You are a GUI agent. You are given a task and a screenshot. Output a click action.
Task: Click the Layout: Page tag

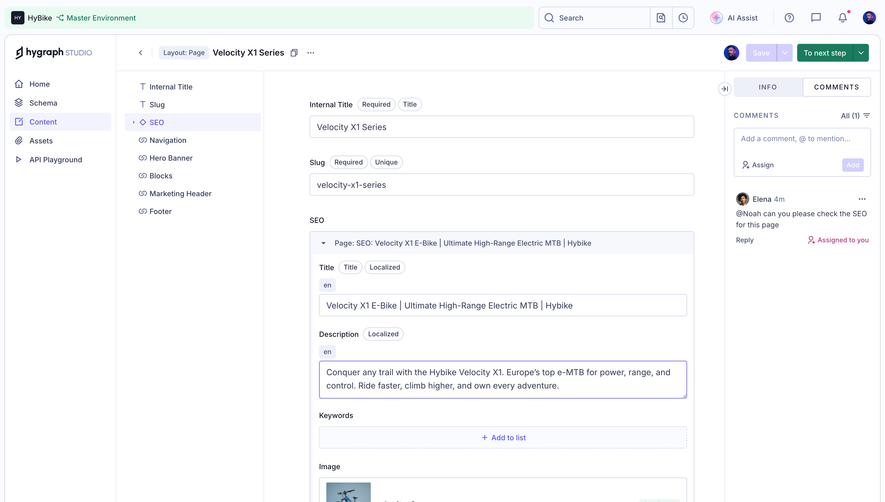click(184, 53)
